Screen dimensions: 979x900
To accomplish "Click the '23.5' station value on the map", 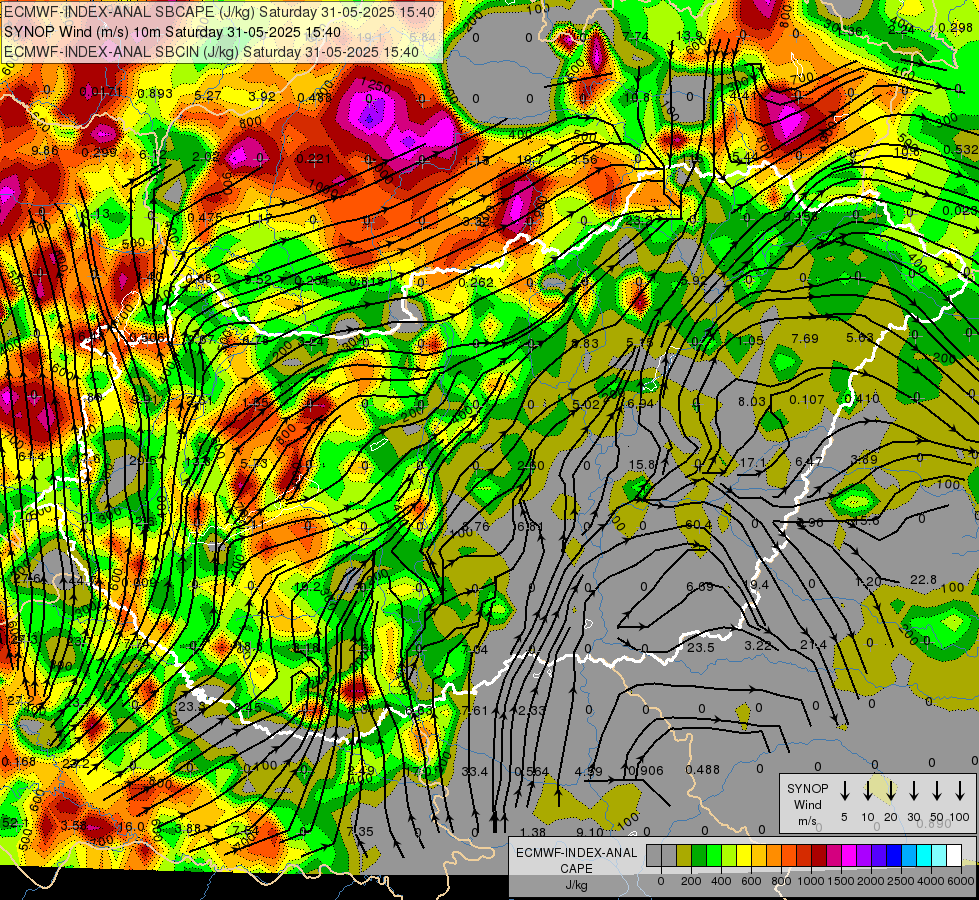I will [701, 648].
